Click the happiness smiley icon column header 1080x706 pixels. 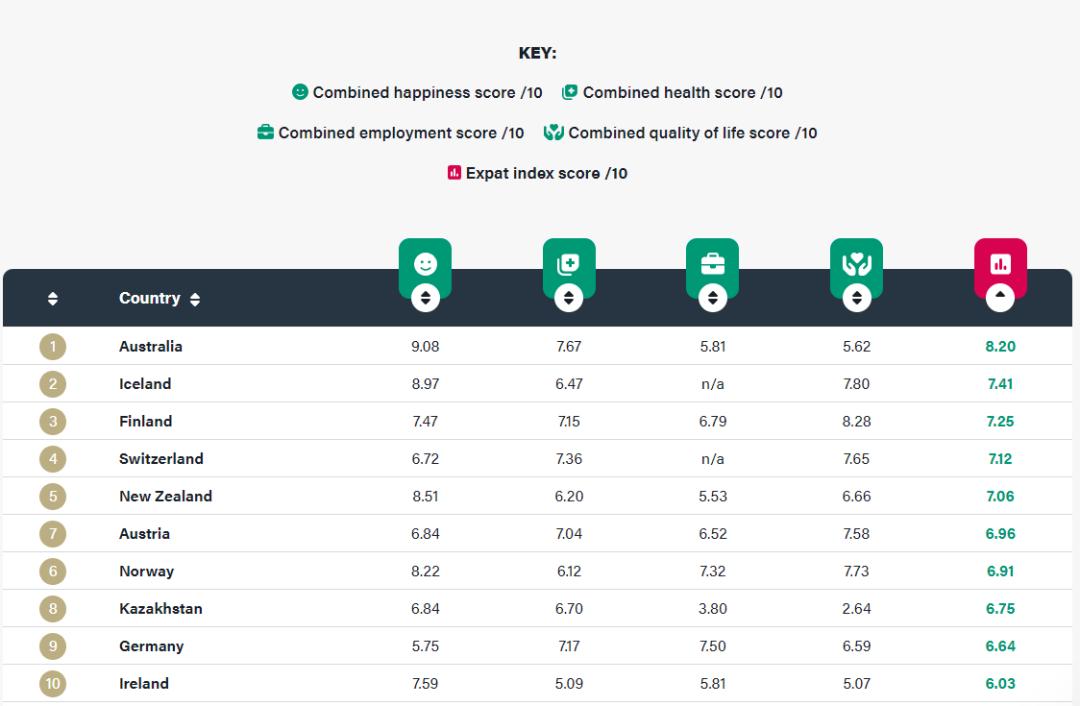tap(425, 264)
